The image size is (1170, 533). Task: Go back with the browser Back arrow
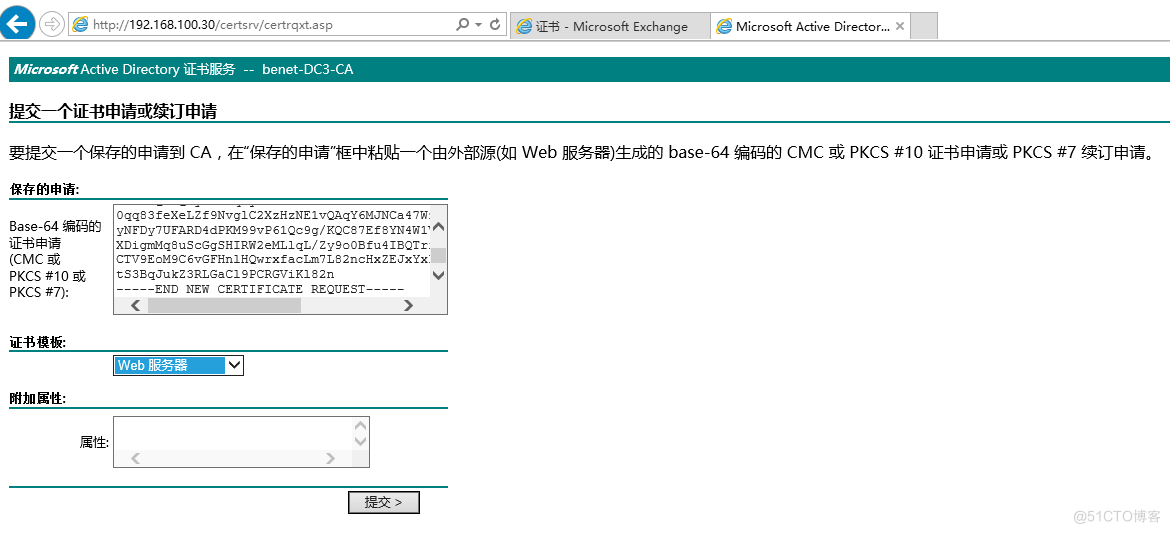(x=17, y=22)
